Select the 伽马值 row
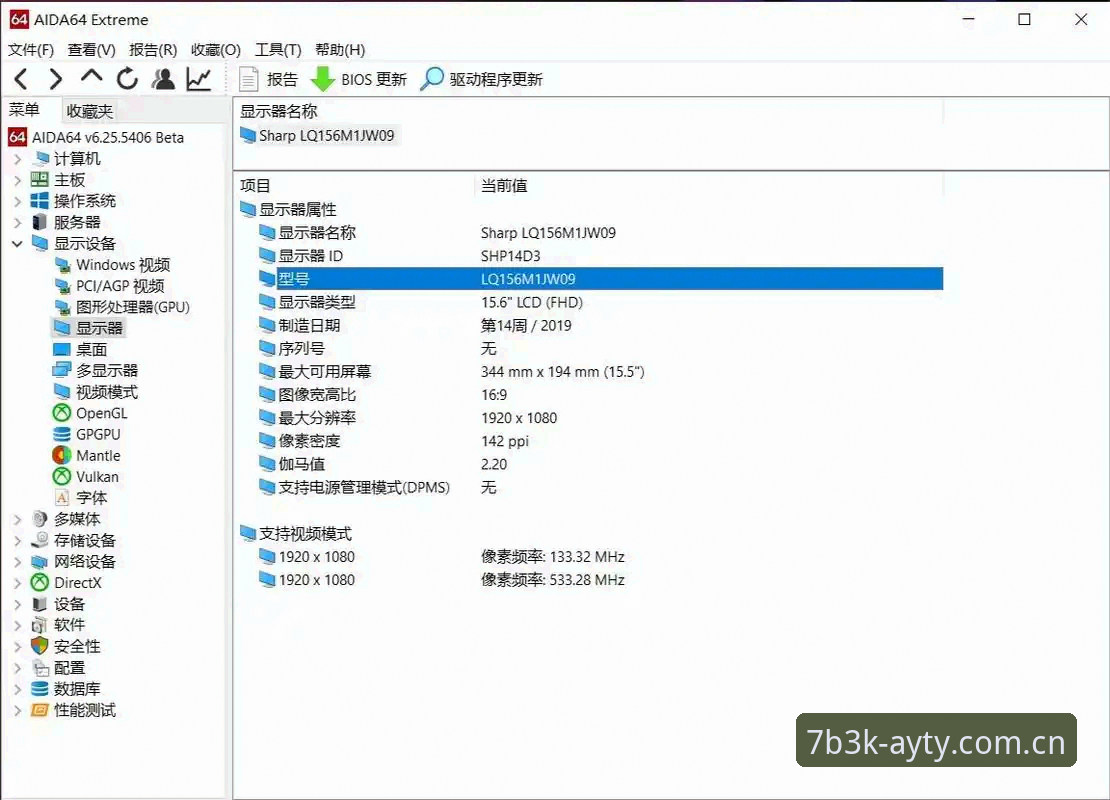Viewport: 1110px width, 800px height. click(600, 464)
